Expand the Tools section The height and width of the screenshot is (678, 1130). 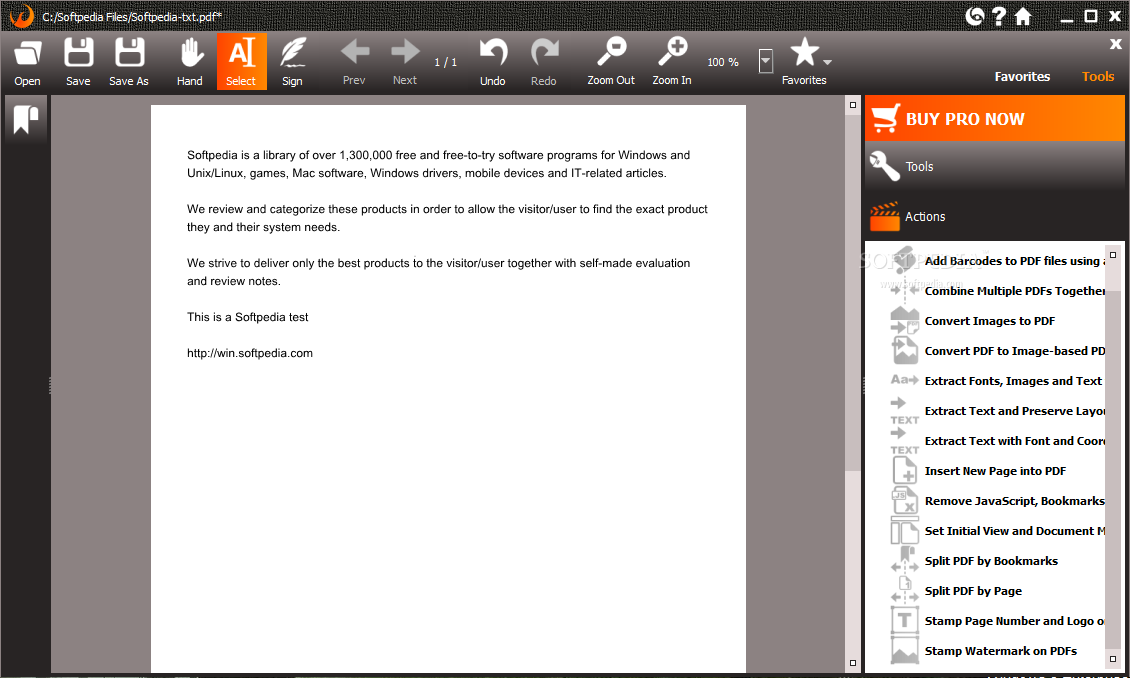point(995,166)
